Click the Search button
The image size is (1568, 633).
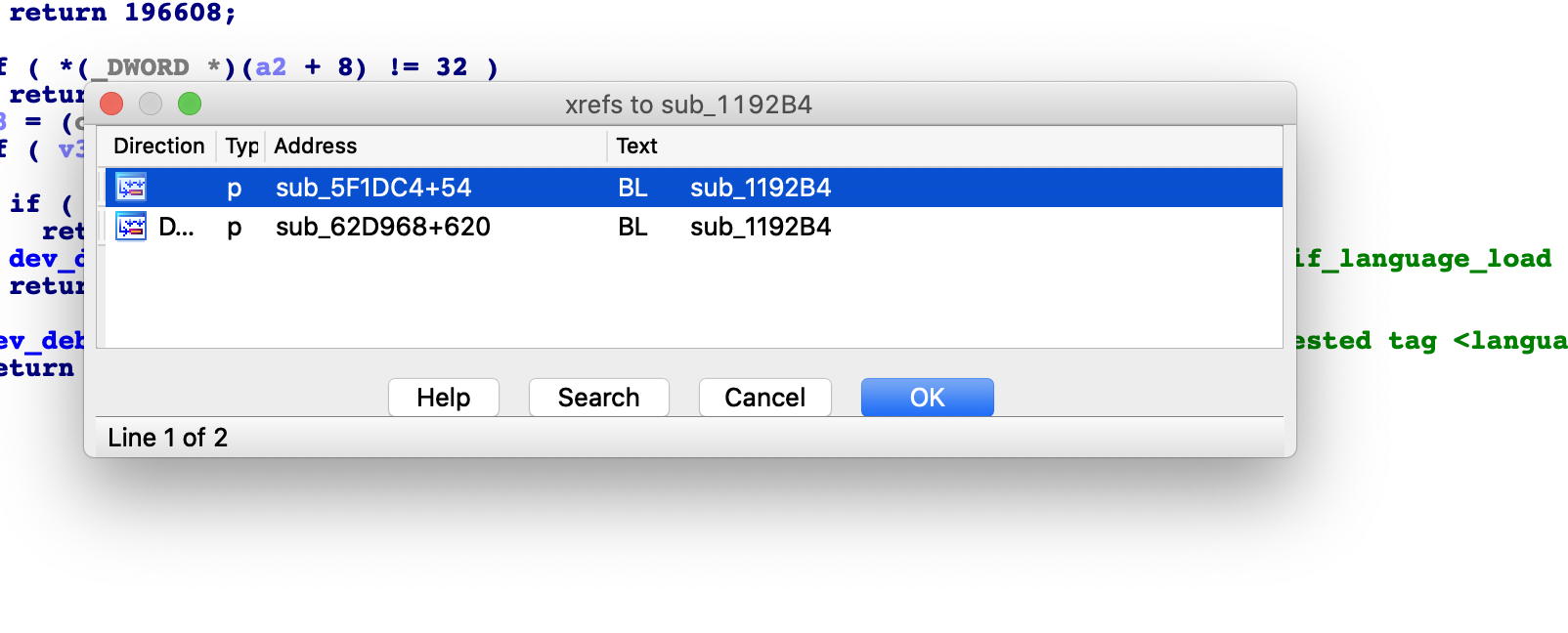click(599, 398)
